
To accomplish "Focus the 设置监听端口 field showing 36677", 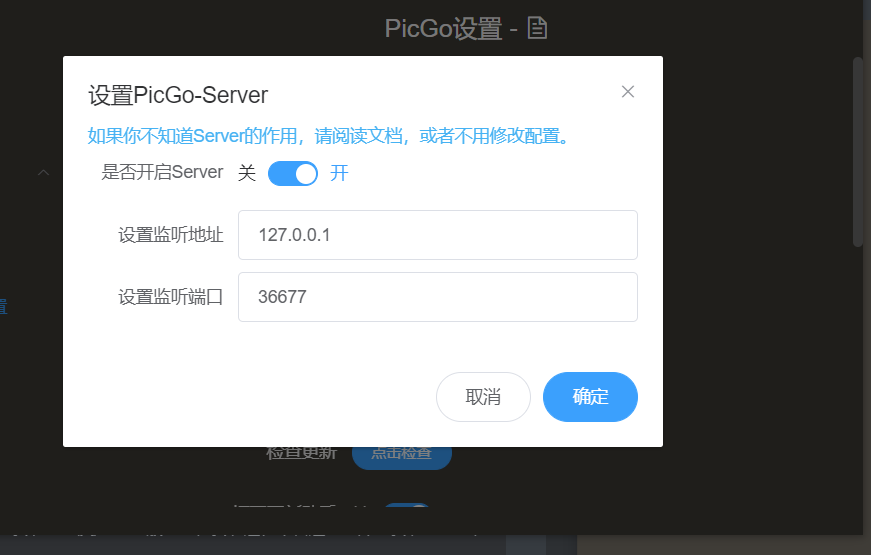I will (x=437, y=297).
